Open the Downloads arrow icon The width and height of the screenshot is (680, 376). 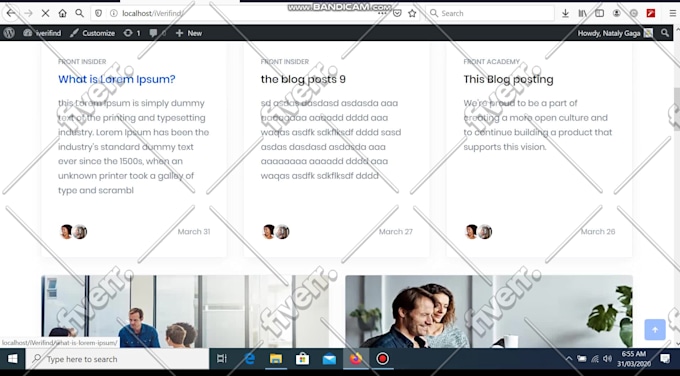pos(565,13)
